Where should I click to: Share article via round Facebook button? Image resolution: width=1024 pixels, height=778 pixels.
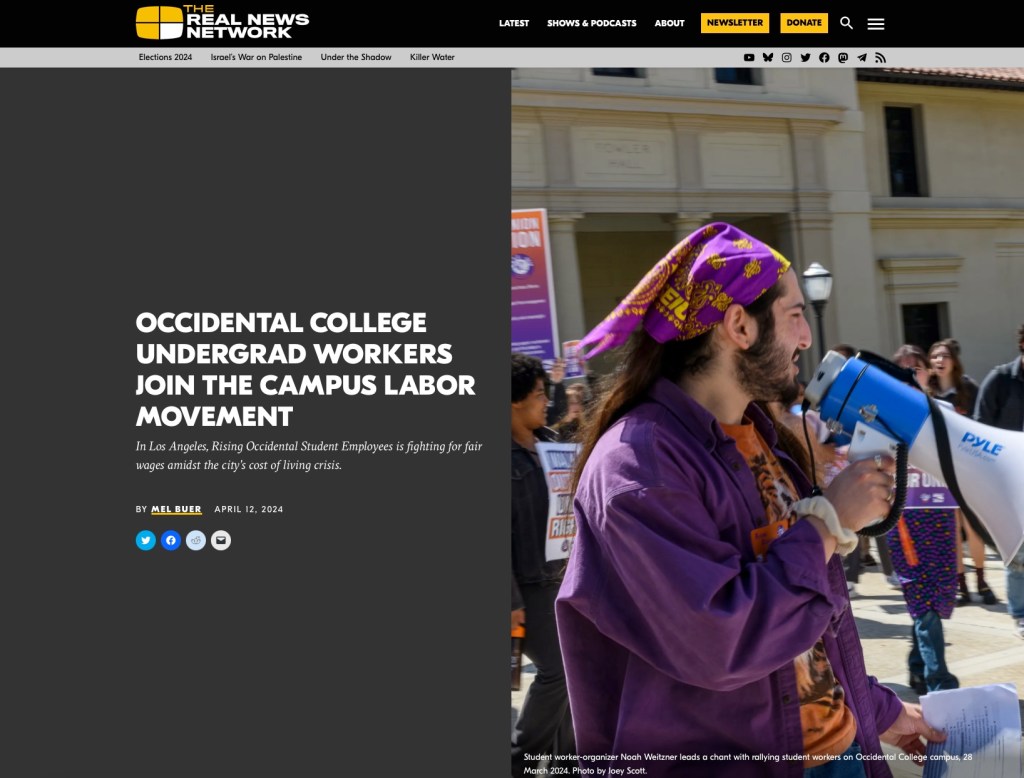click(171, 540)
